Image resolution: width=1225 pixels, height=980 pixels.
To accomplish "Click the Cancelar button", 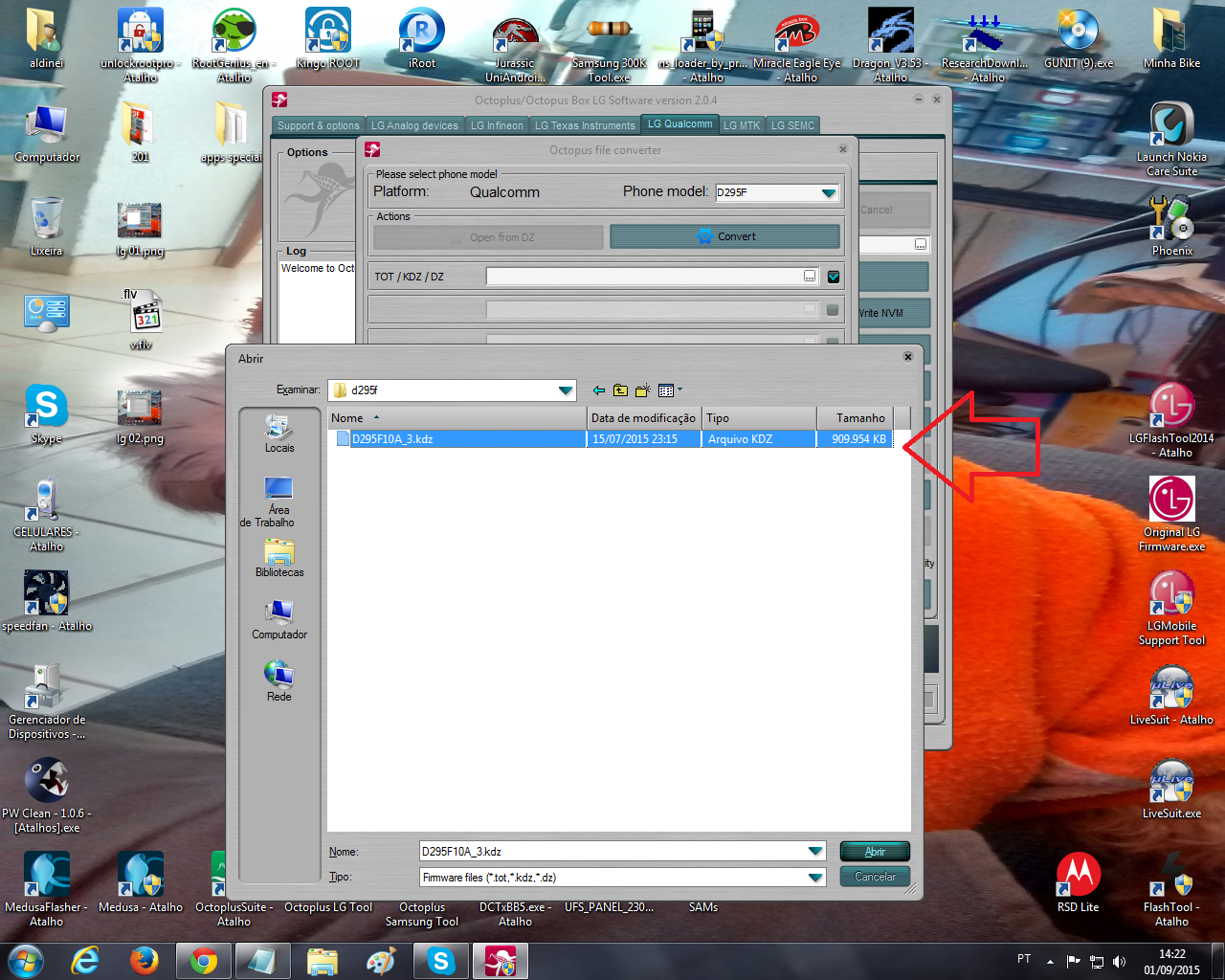I will click(x=875, y=877).
